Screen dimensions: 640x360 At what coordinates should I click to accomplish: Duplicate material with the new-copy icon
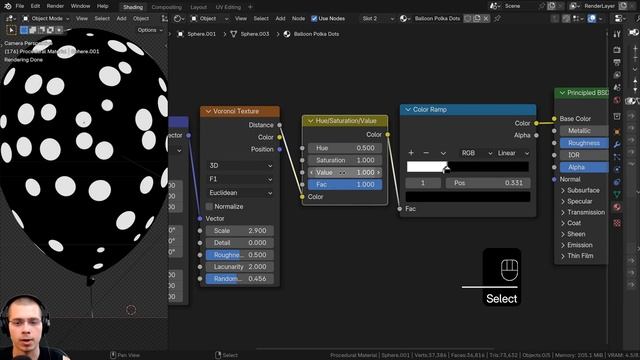[477, 18]
